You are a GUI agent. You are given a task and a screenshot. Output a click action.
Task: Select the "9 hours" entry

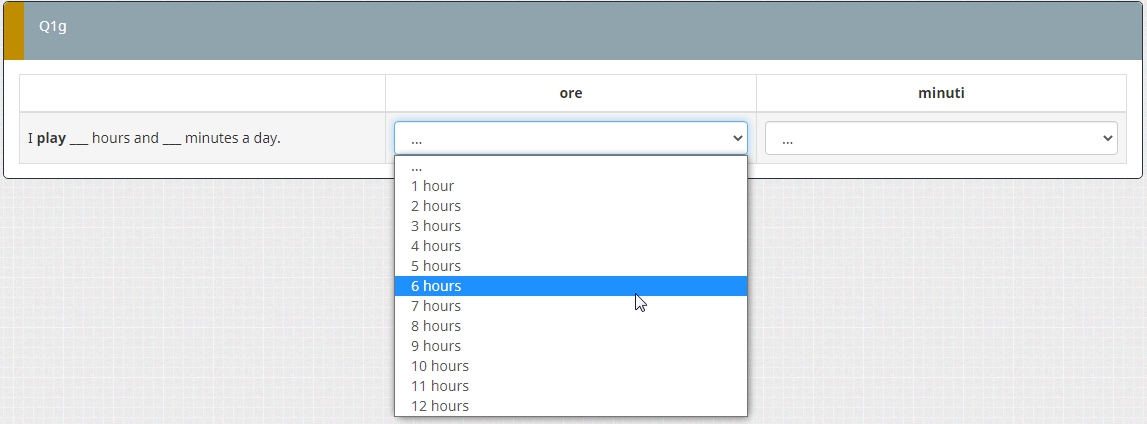click(x=436, y=346)
